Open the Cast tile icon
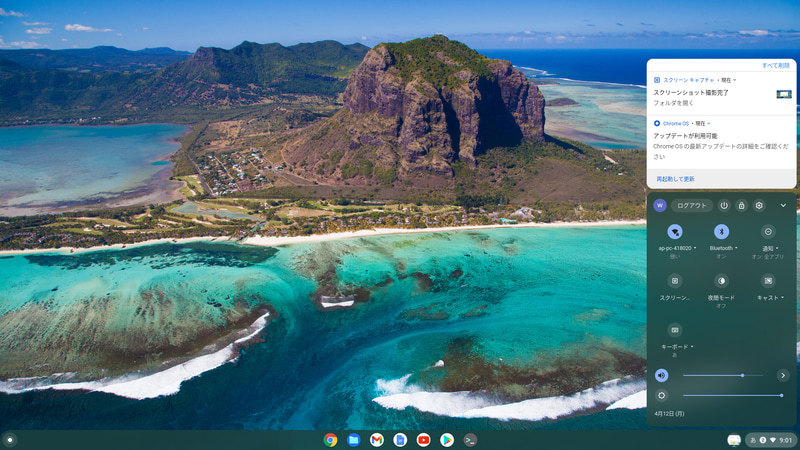800x450 pixels. [768, 281]
